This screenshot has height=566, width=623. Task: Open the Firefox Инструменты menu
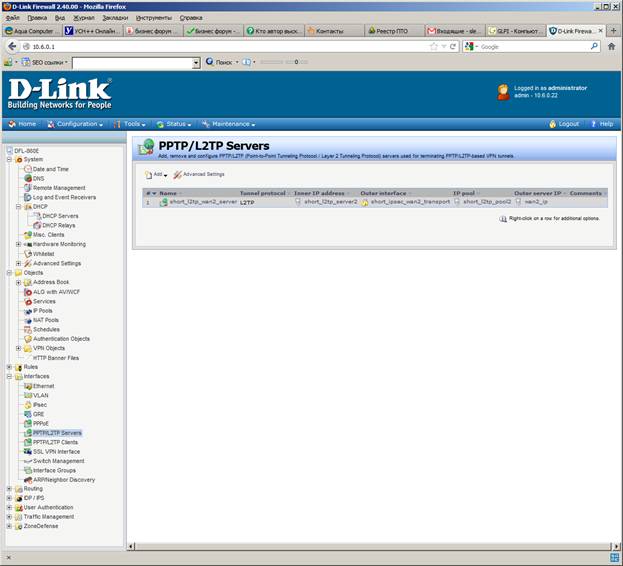[x=154, y=18]
